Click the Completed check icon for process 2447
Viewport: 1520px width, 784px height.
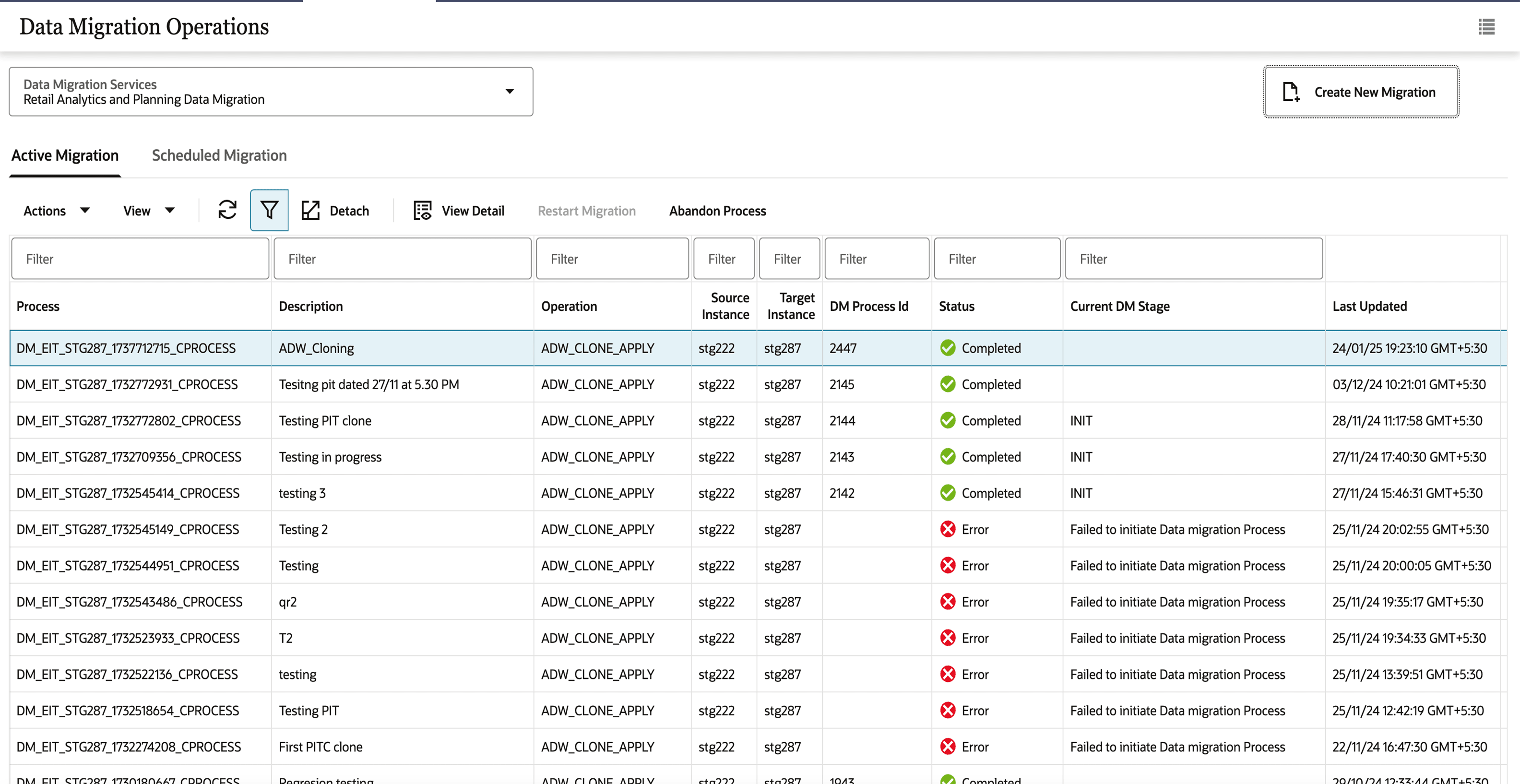point(948,348)
